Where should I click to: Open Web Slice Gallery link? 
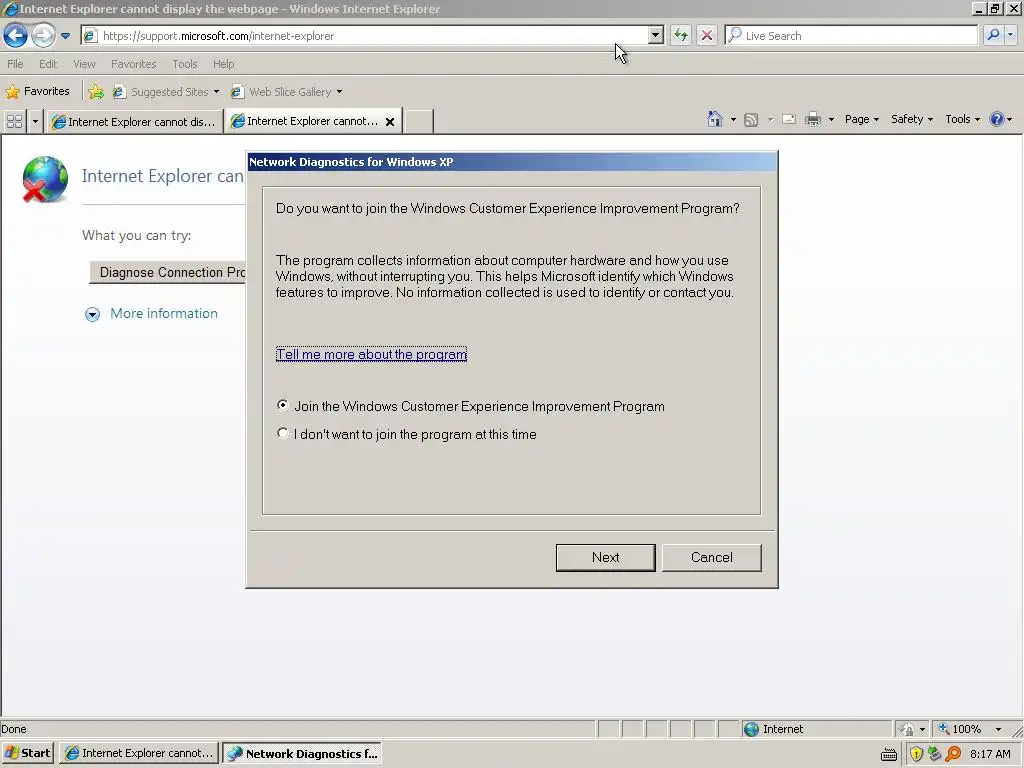(x=286, y=91)
